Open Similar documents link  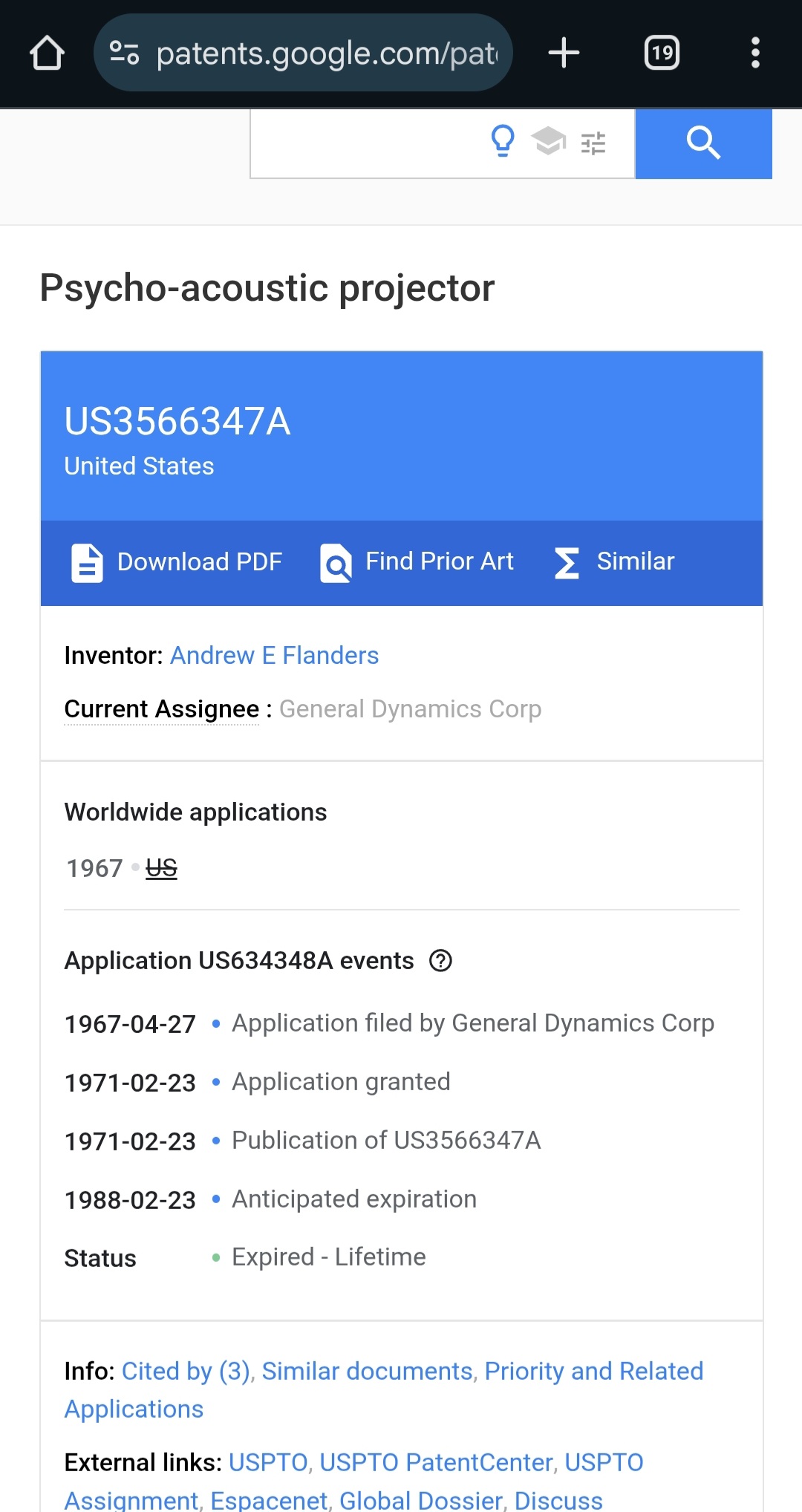coord(367,1372)
